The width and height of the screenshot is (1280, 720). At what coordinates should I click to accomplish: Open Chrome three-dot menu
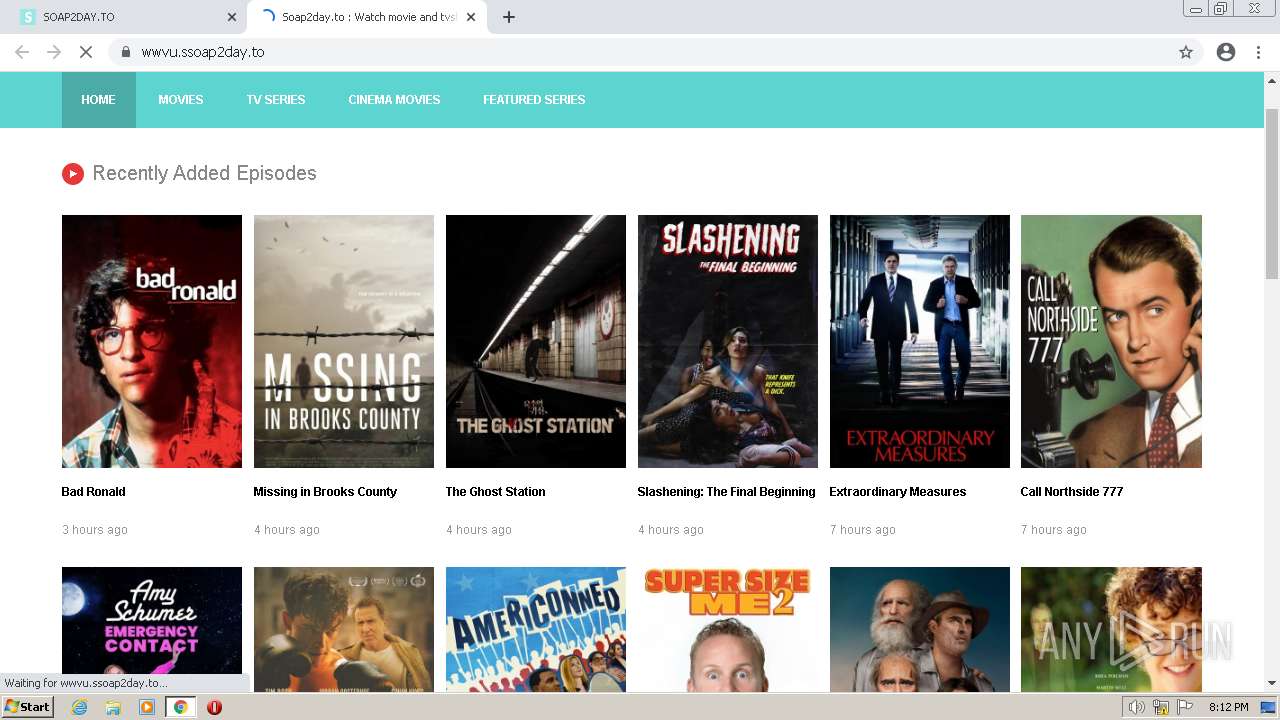(1258, 52)
